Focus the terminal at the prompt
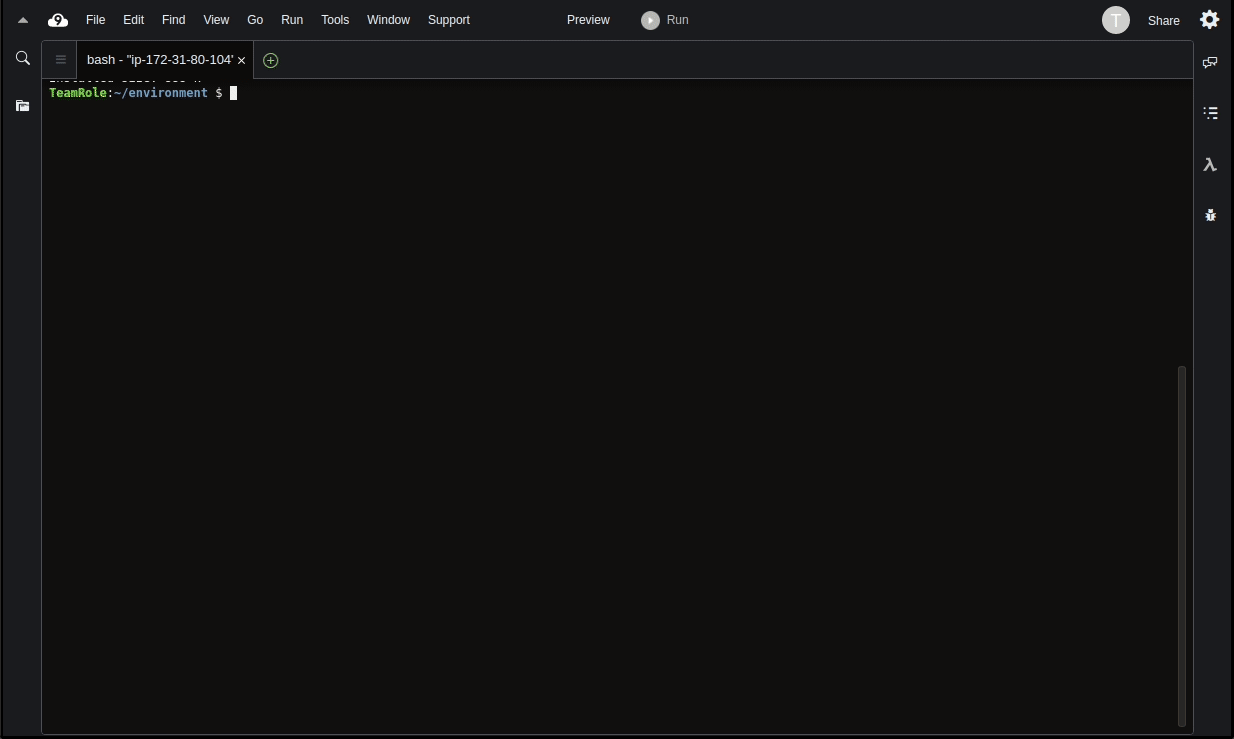The width and height of the screenshot is (1234, 739). click(x=233, y=93)
